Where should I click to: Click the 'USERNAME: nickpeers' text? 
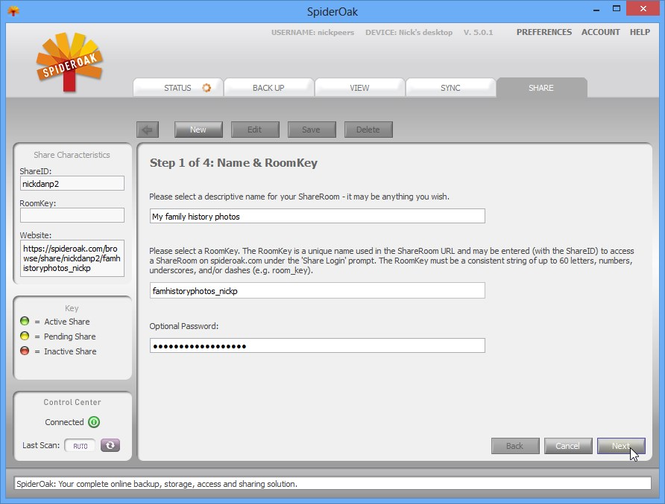[x=313, y=32]
